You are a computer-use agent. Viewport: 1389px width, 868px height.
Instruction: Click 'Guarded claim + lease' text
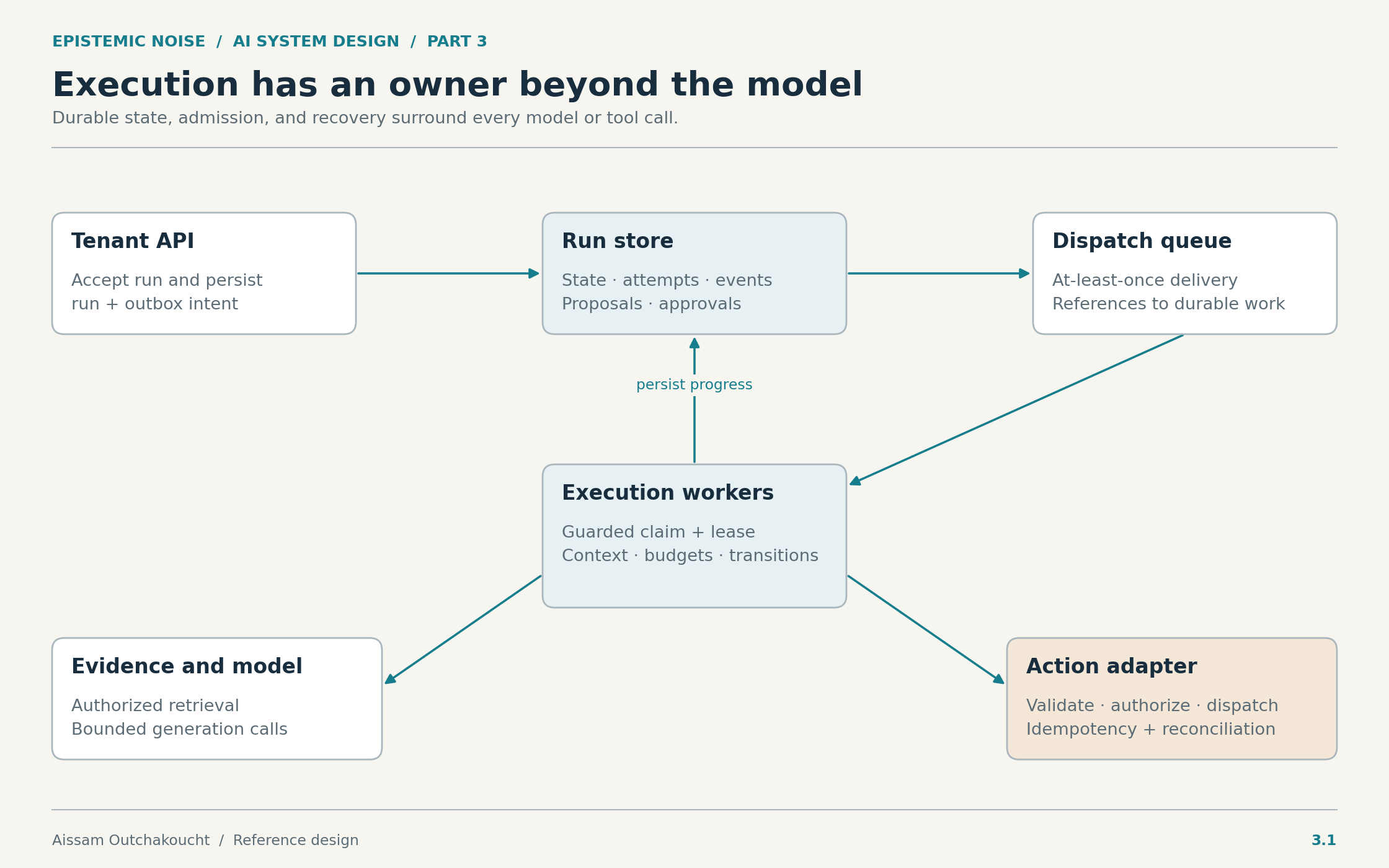click(x=659, y=533)
